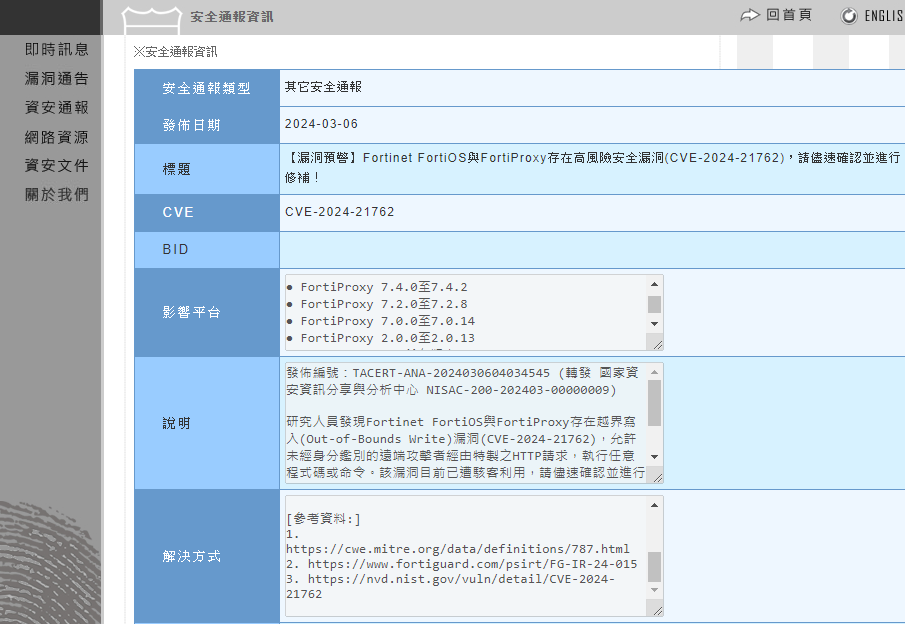
Task: Click the 安全通報類型 row label
Action: coord(206,88)
